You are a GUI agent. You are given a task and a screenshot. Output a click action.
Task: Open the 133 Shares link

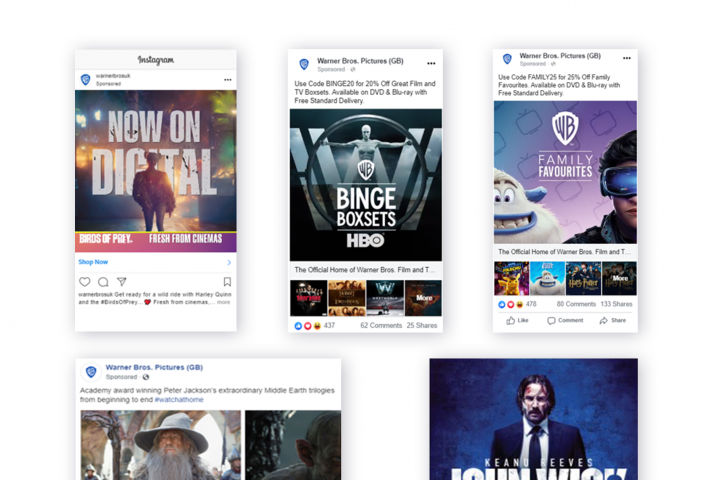click(617, 304)
